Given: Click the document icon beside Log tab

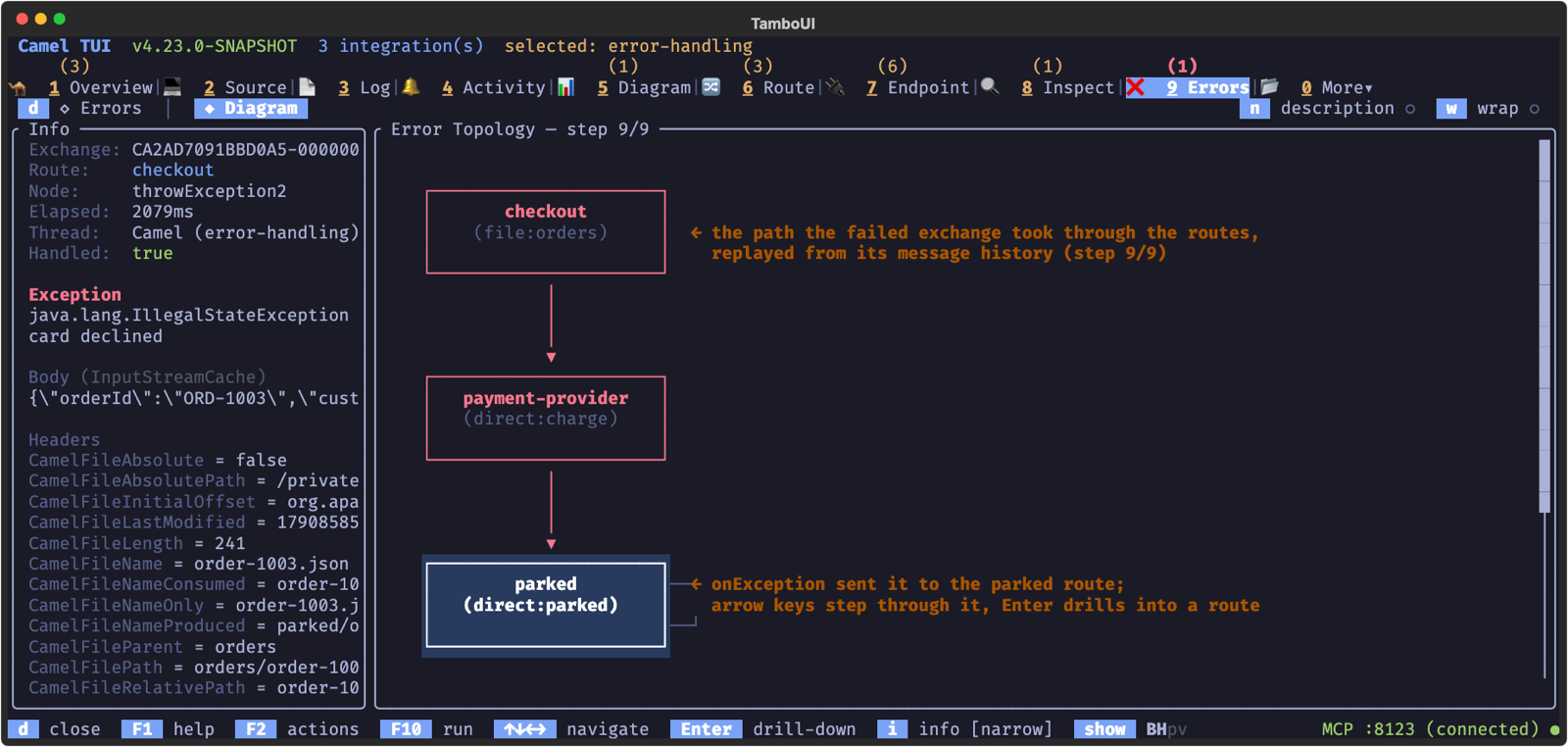Looking at the screenshot, I should point(308,87).
